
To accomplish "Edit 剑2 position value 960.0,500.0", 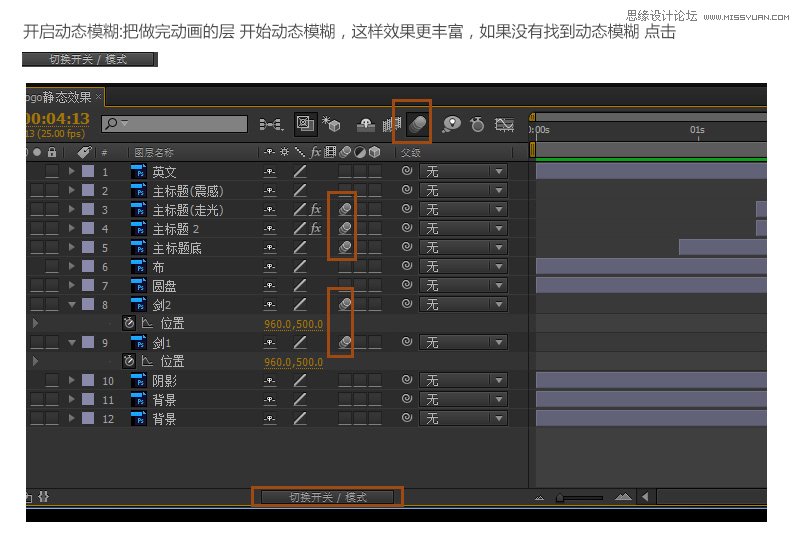I will (x=293, y=324).
